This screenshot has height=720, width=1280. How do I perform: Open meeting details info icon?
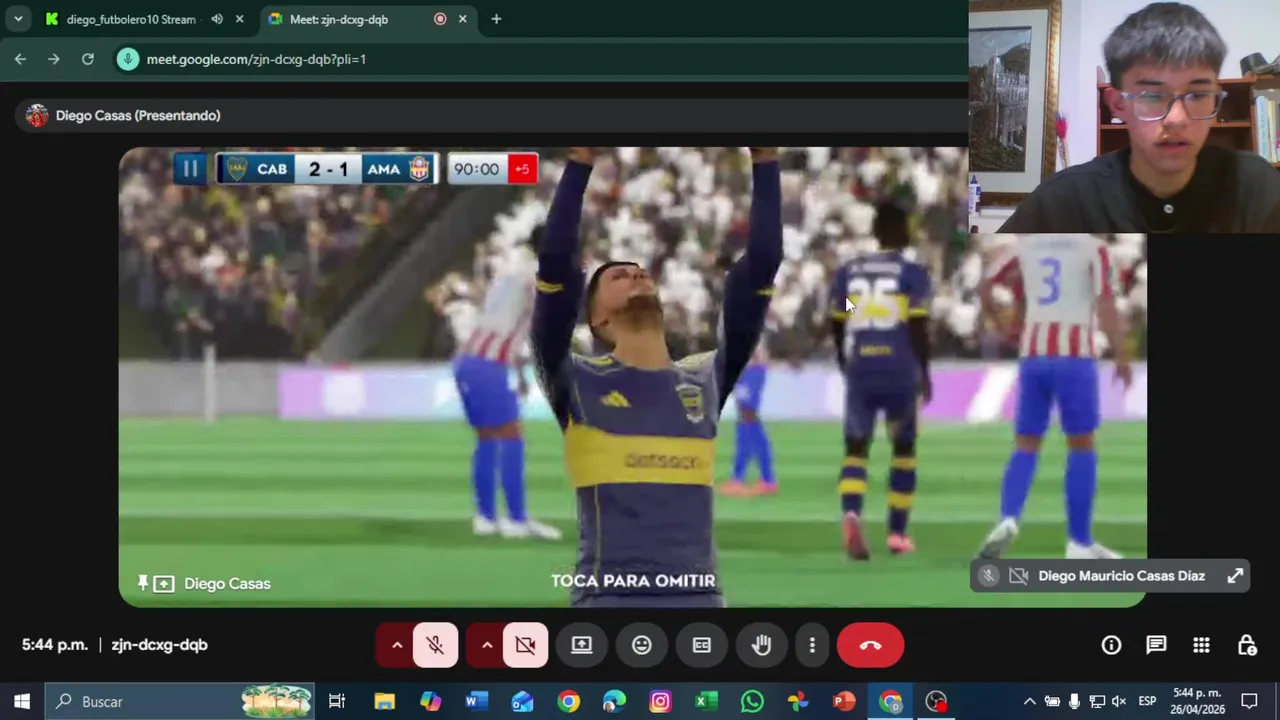click(x=1111, y=645)
